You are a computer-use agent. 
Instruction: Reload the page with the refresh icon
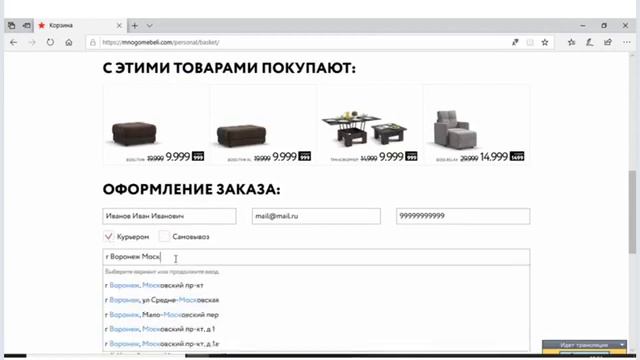[50, 42]
